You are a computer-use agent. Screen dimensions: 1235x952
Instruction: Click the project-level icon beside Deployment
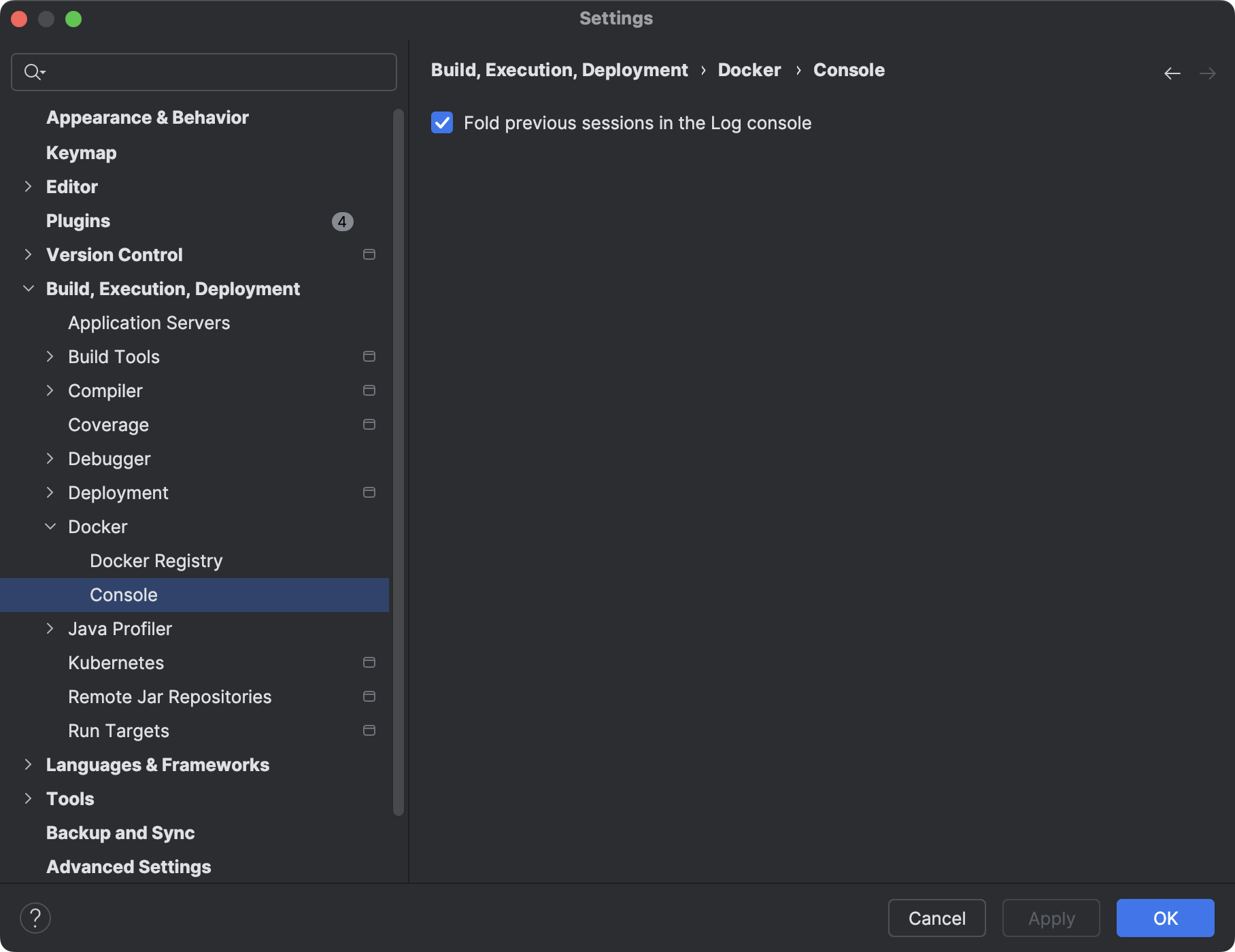point(369,492)
